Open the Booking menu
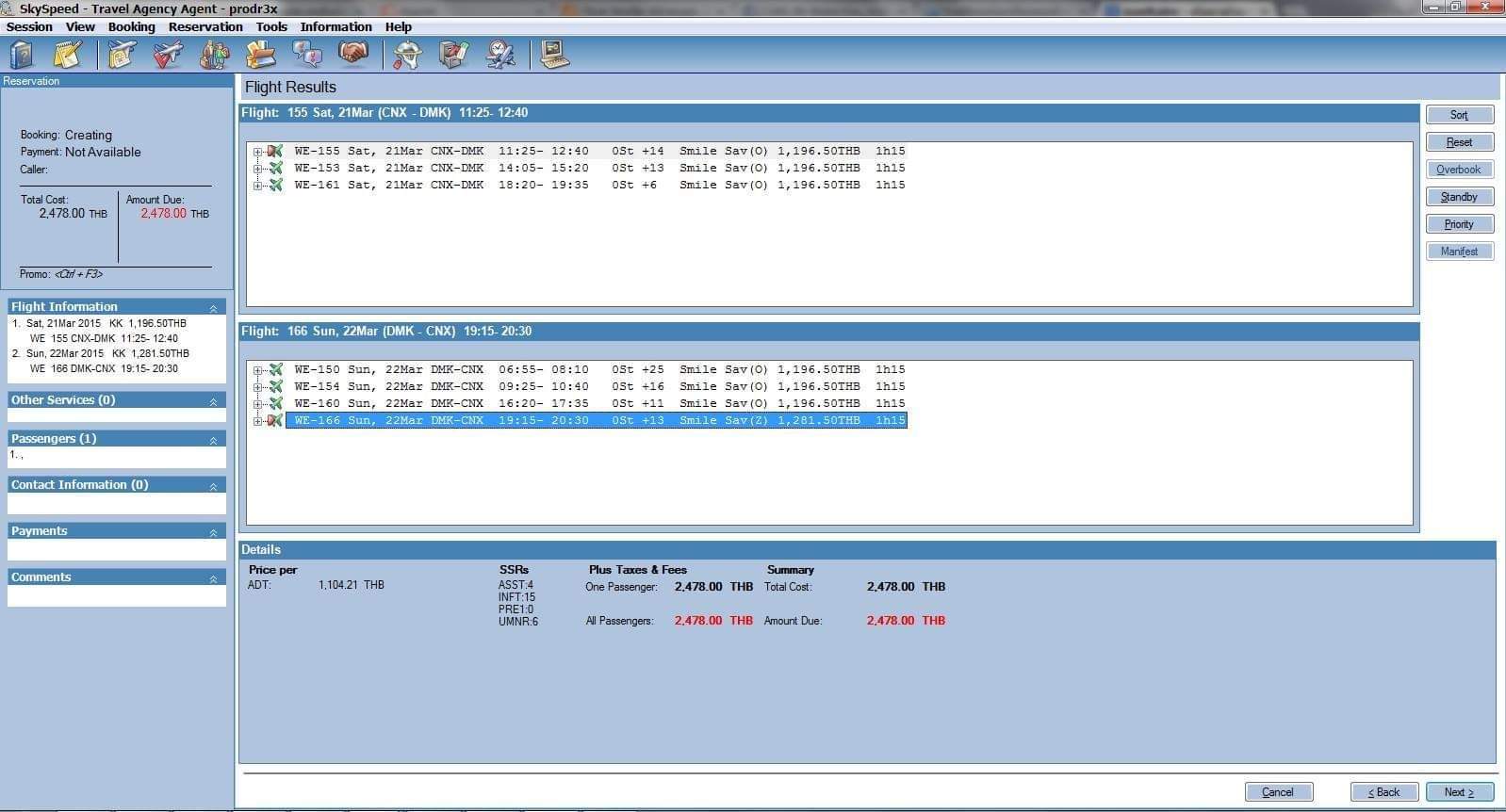The height and width of the screenshot is (812, 1506). click(131, 26)
